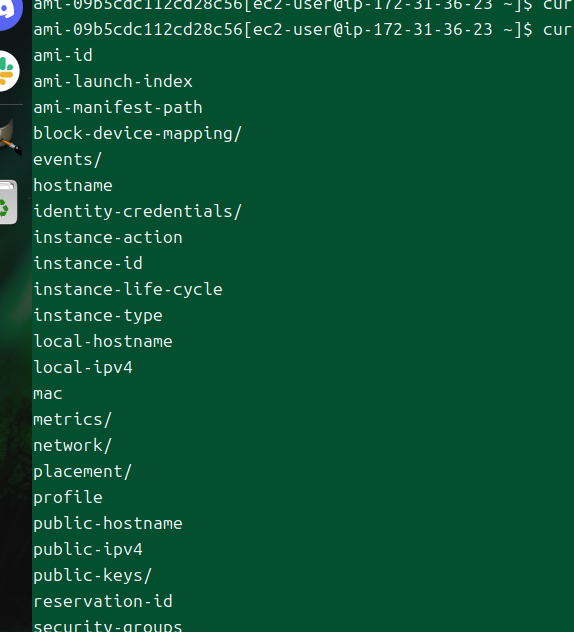Click the public-hostname line
Screen dimensions: 574x632
(x=108, y=524)
